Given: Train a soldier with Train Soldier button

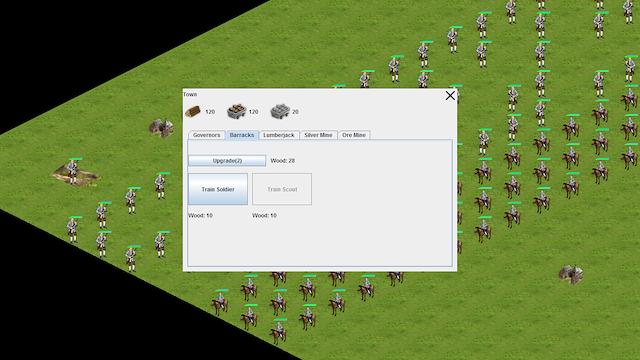Looking at the screenshot, I should [x=218, y=189].
